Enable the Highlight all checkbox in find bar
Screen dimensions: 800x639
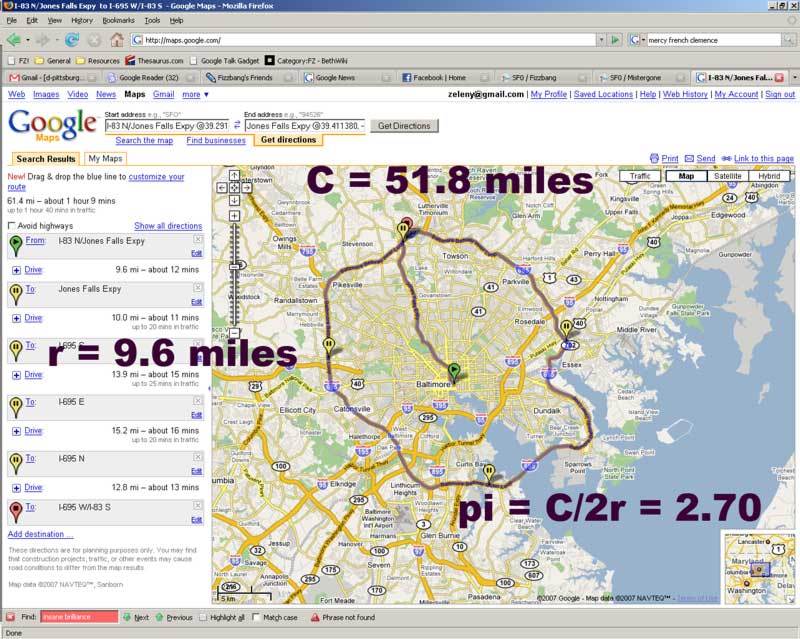(202, 618)
